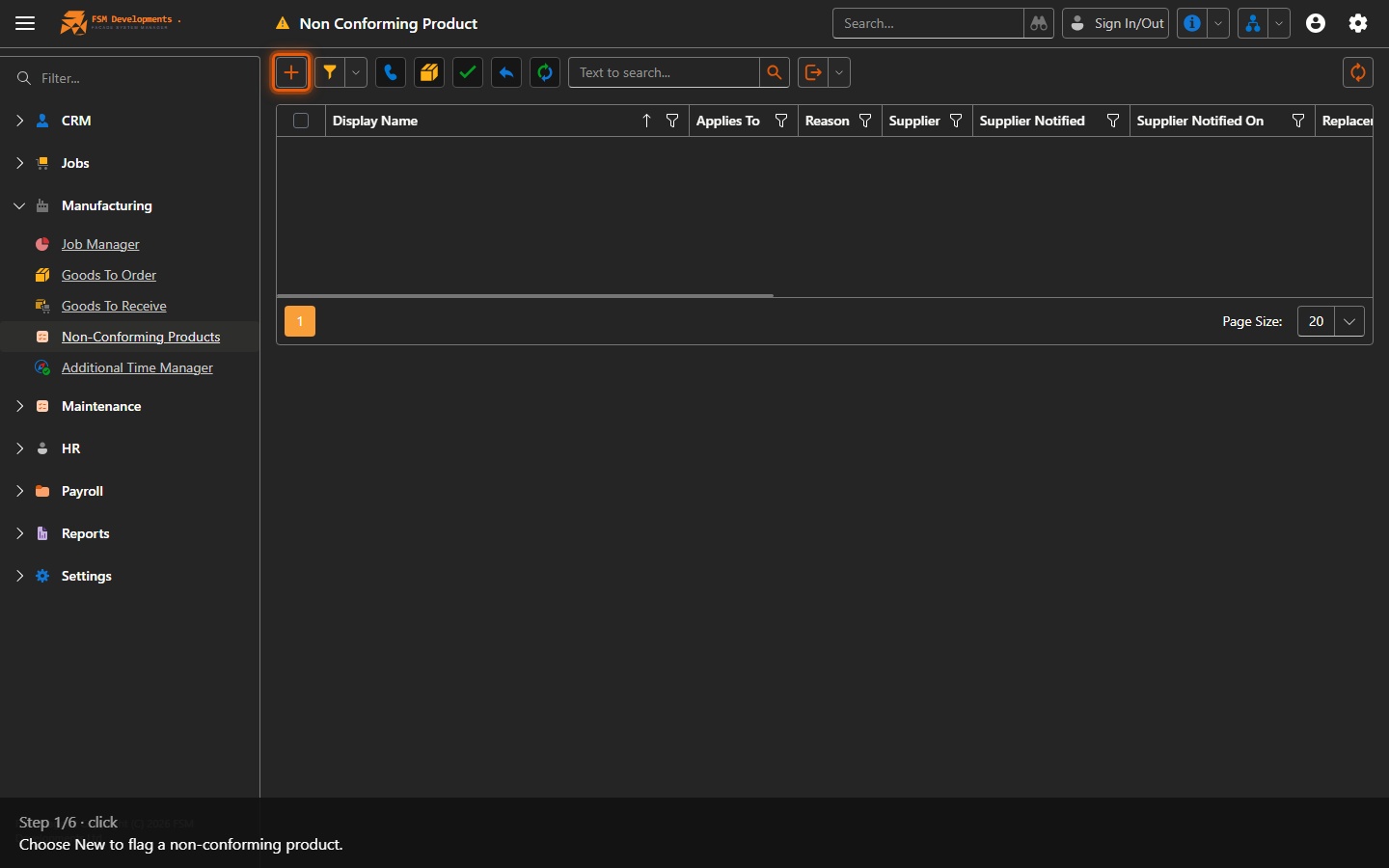Viewport: 1389px width, 868px height.
Task: Open the user account profile icon
Action: (1316, 23)
